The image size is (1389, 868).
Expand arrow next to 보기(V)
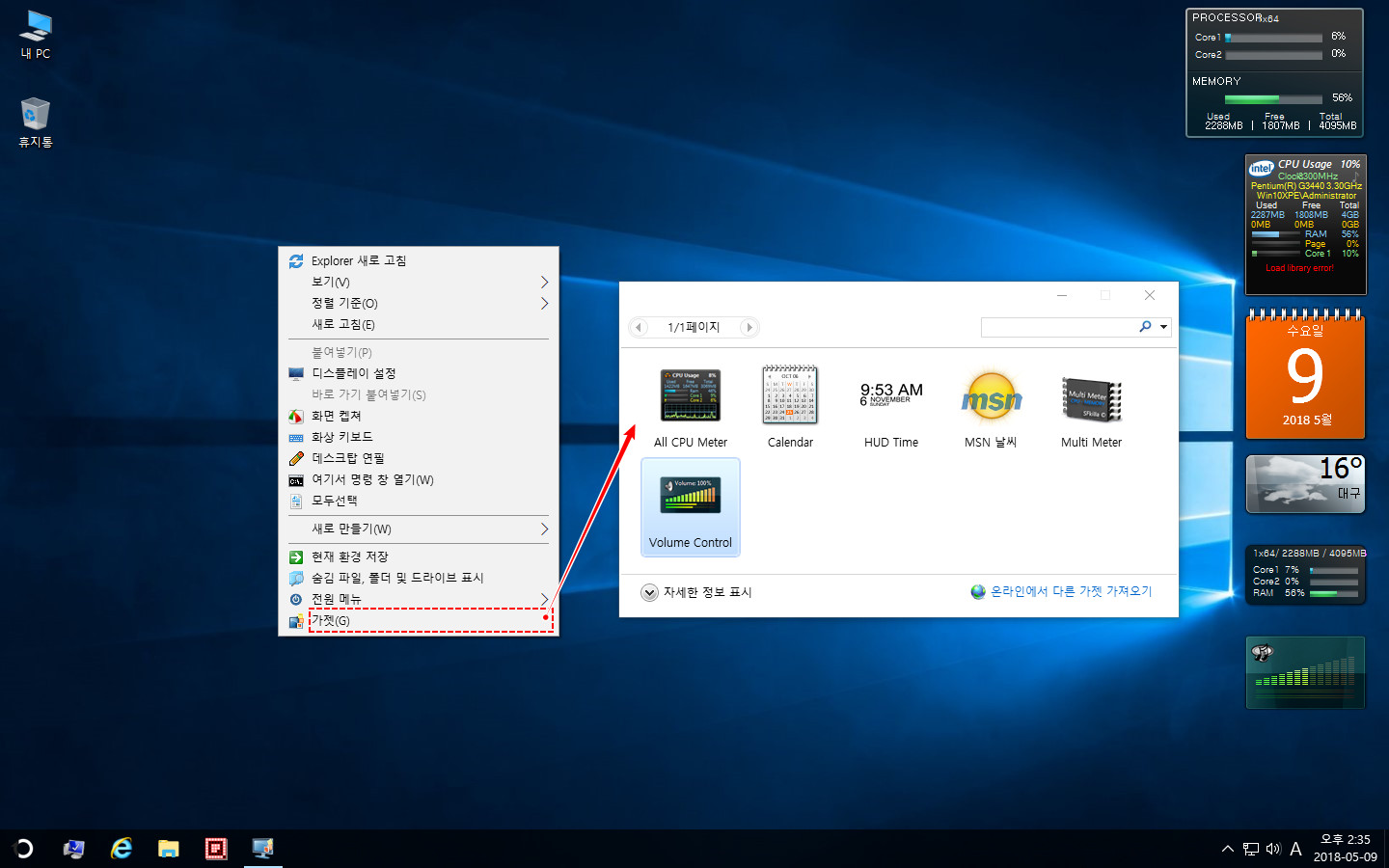tap(544, 282)
